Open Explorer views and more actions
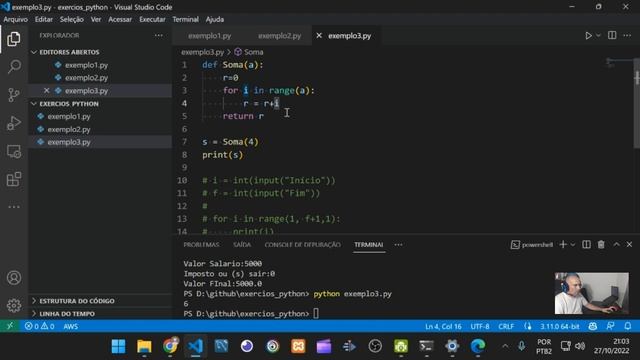The image size is (640, 360). tap(159, 36)
